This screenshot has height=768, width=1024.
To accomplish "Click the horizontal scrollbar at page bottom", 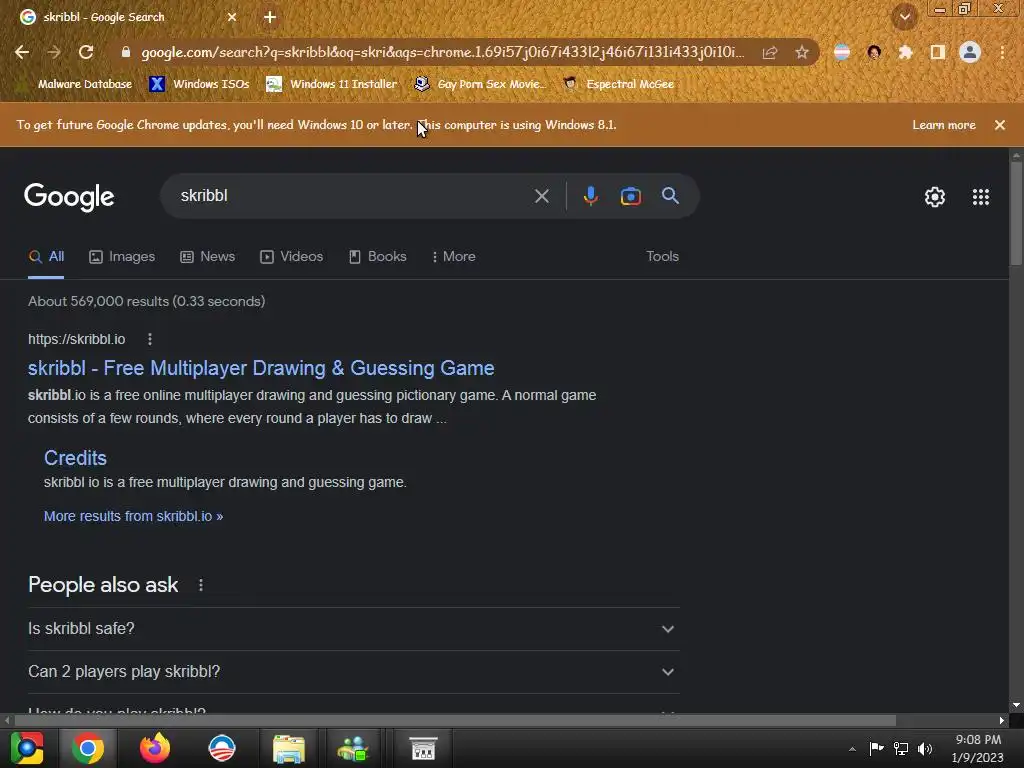I will point(455,720).
